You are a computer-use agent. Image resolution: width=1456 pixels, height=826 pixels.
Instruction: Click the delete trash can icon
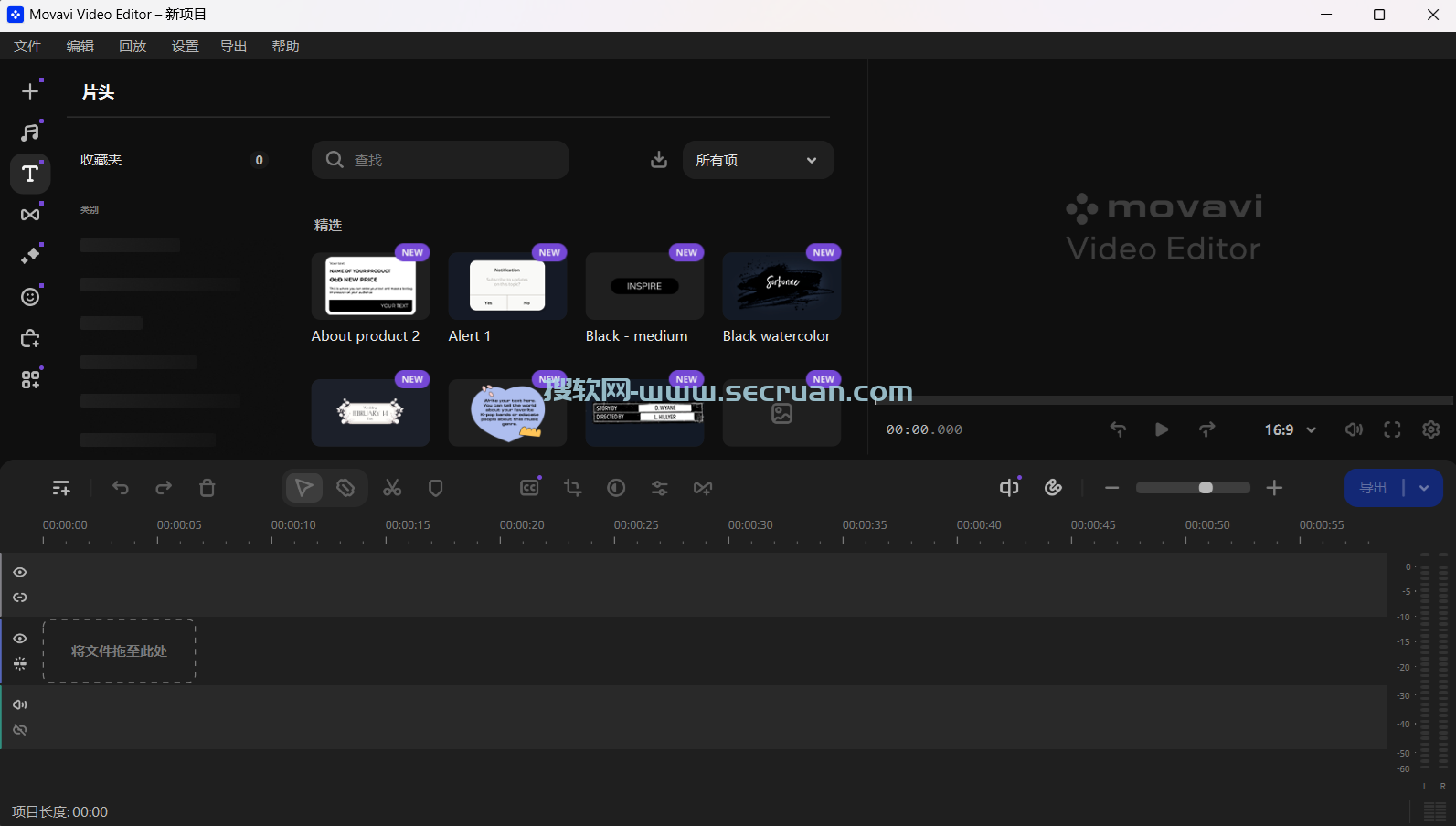click(207, 488)
